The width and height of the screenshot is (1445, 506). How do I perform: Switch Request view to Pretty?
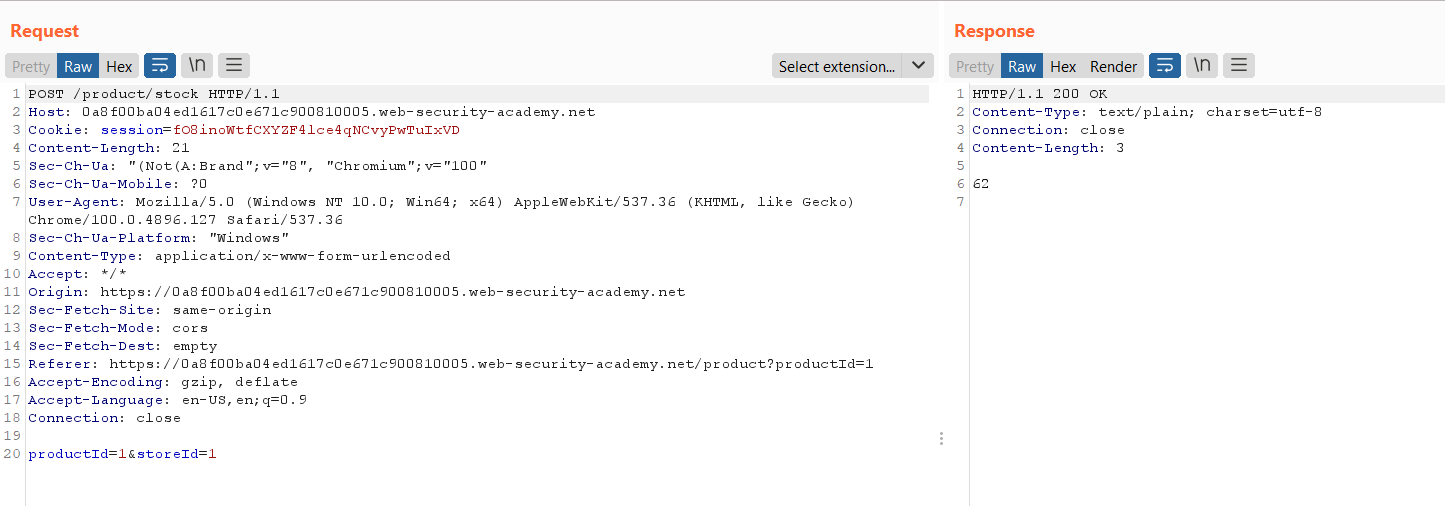31,66
